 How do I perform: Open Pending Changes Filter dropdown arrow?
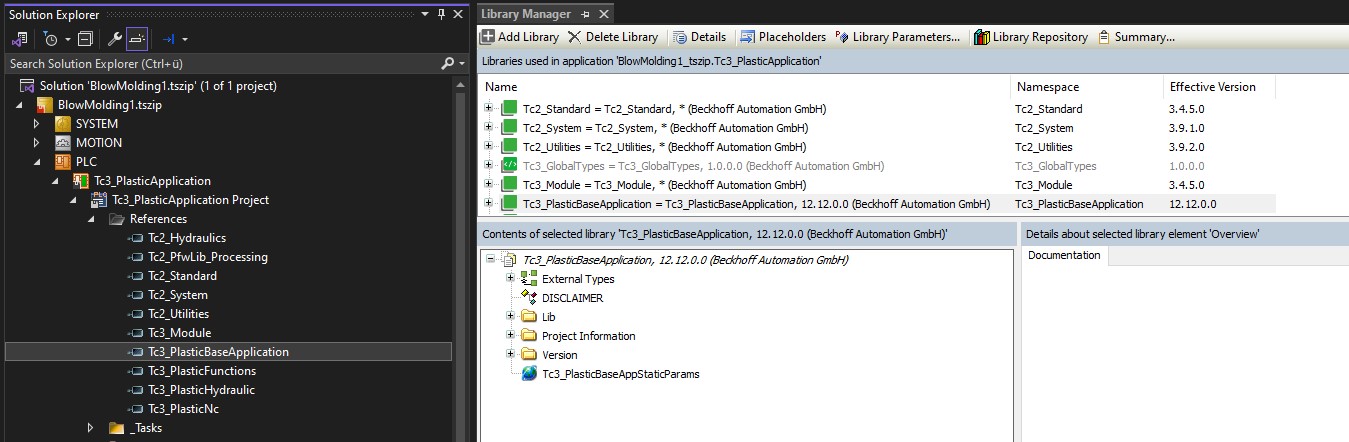67,39
